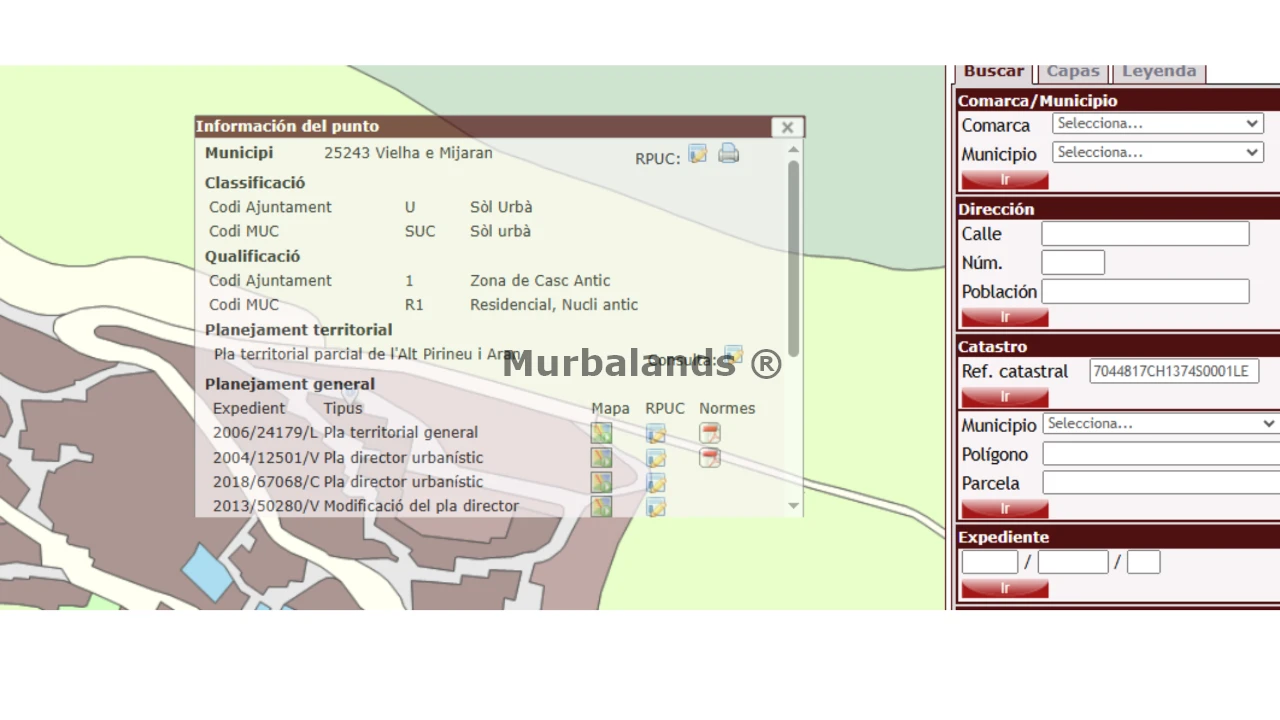This screenshot has height=720, width=1280.
Task: Click the printer icon in the info popup
Action: click(x=729, y=154)
